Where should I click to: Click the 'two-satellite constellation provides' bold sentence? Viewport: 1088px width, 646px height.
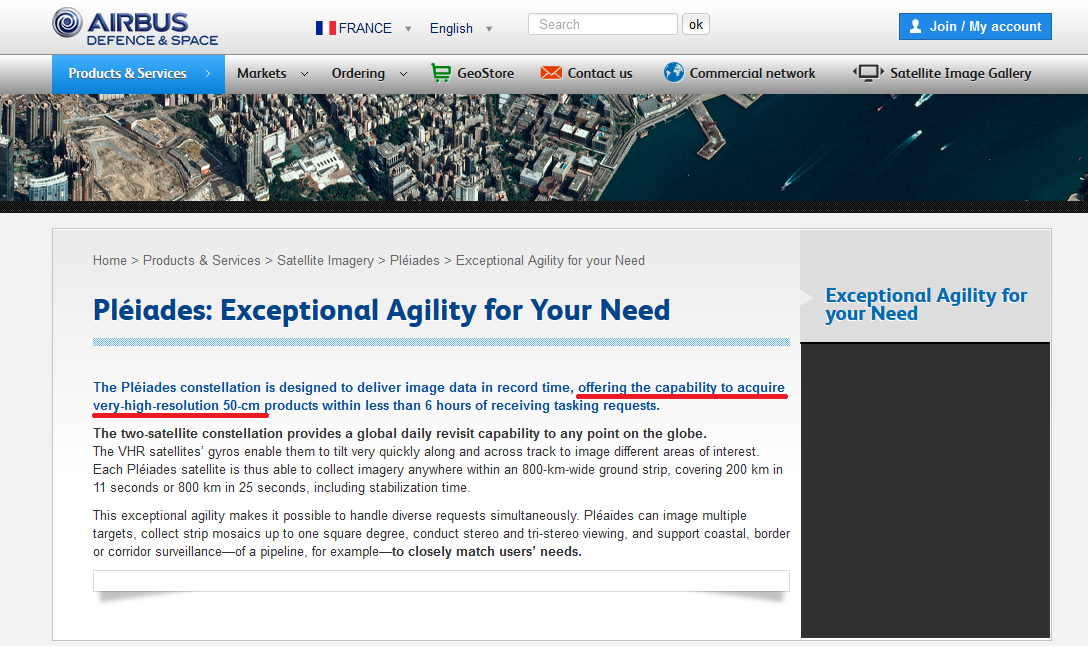pos(400,434)
